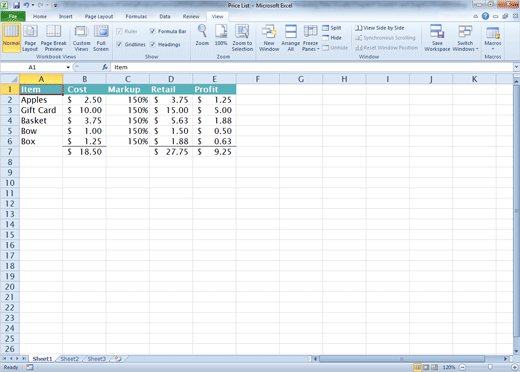Open Switch Windows dropdown
Viewport: 520px width, 372px height.
click(x=465, y=38)
